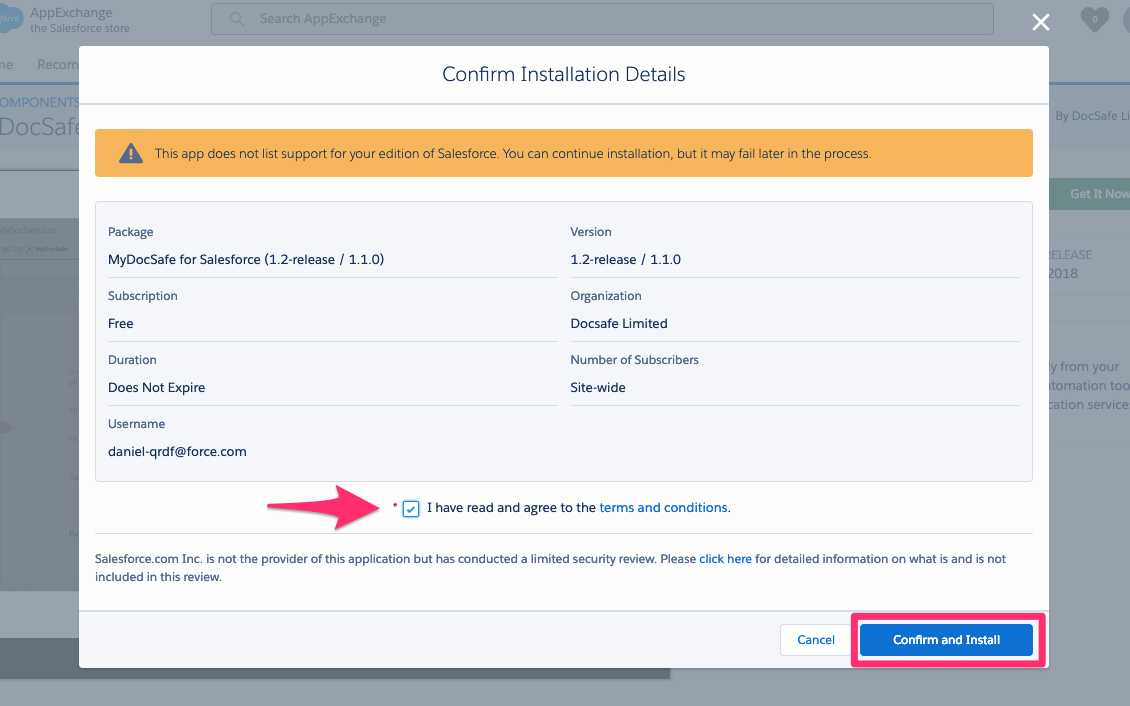Click the Confirm and Install button

pyautogui.click(x=946, y=640)
